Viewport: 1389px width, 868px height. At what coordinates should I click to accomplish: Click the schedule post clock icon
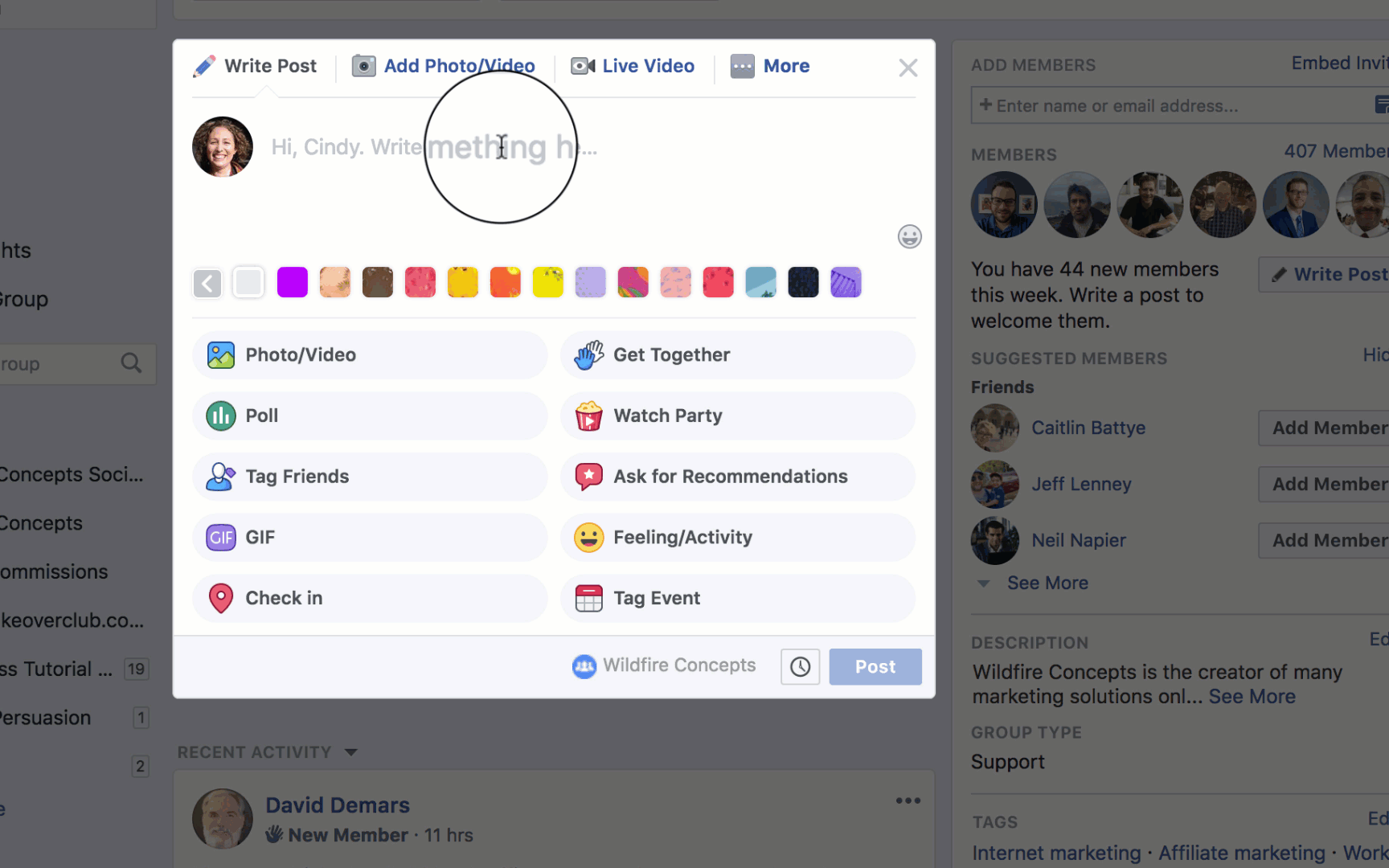[x=800, y=666]
